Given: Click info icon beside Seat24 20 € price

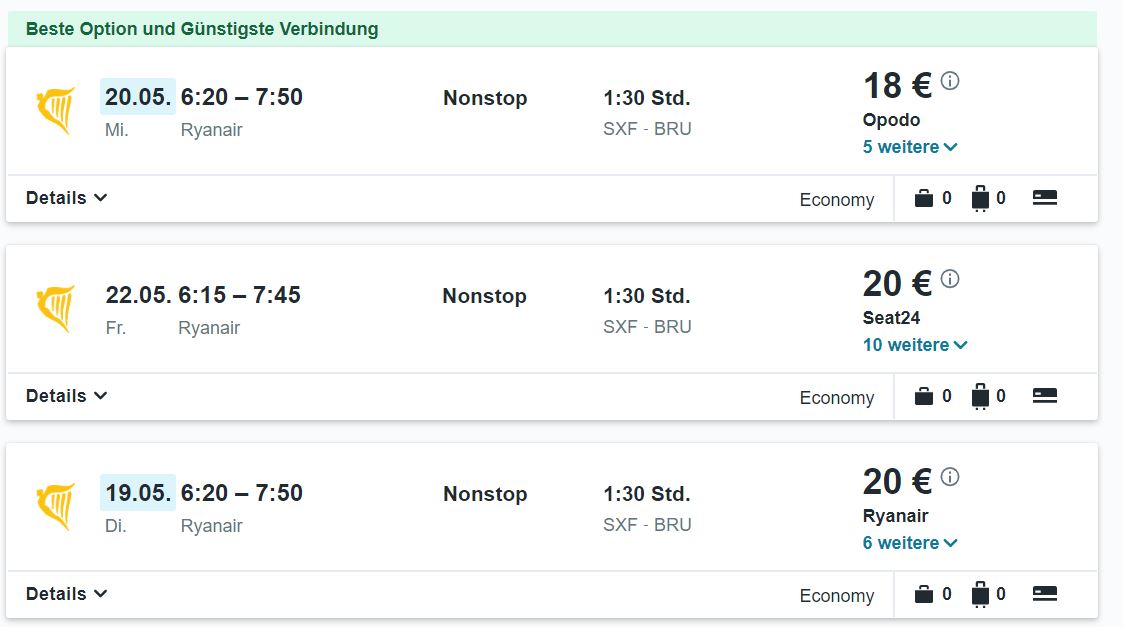Looking at the screenshot, I should pyautogui.click(x=950, y=279).
